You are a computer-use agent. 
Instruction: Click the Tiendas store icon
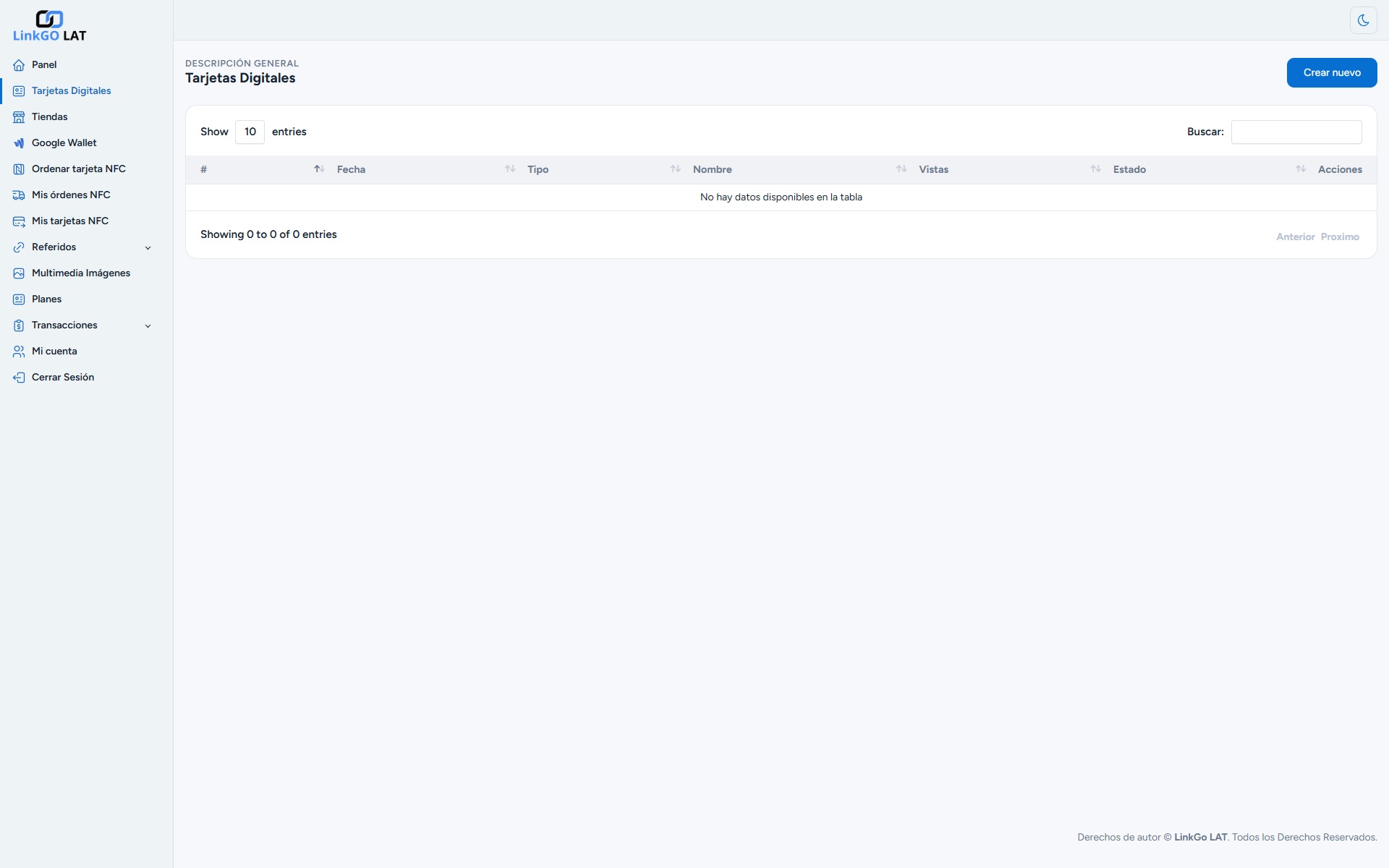click(x=19, y=117)
